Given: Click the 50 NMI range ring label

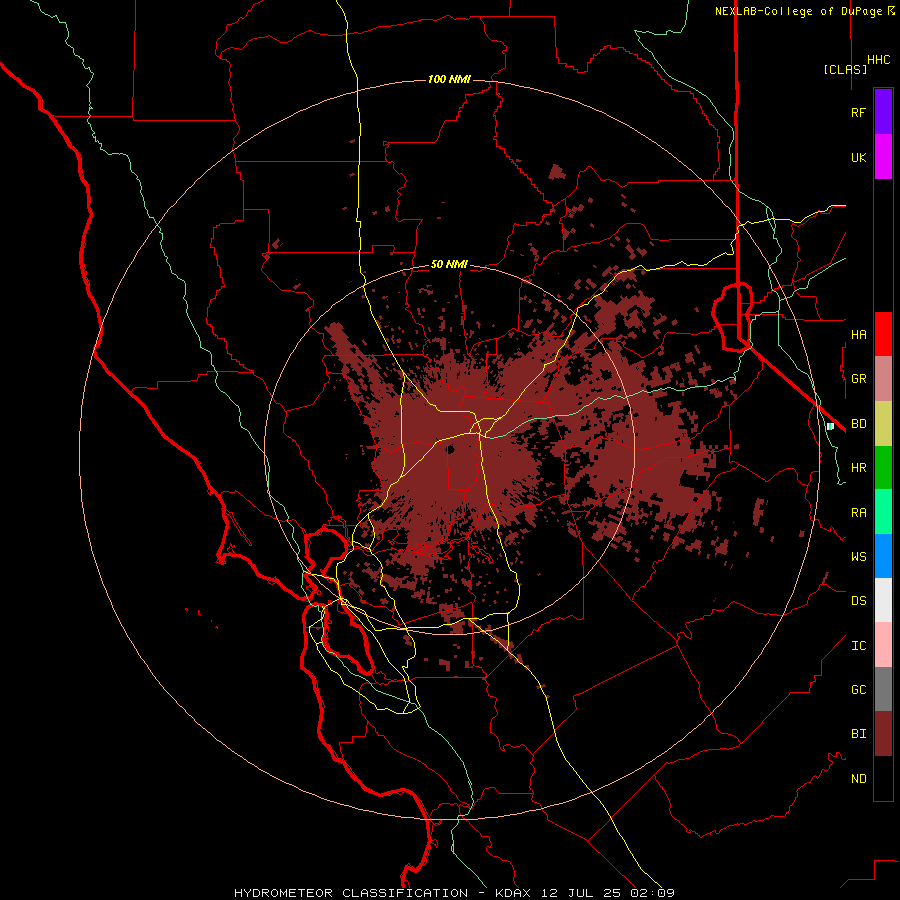Looking at the screenshot, I should [x=449, y=264].
